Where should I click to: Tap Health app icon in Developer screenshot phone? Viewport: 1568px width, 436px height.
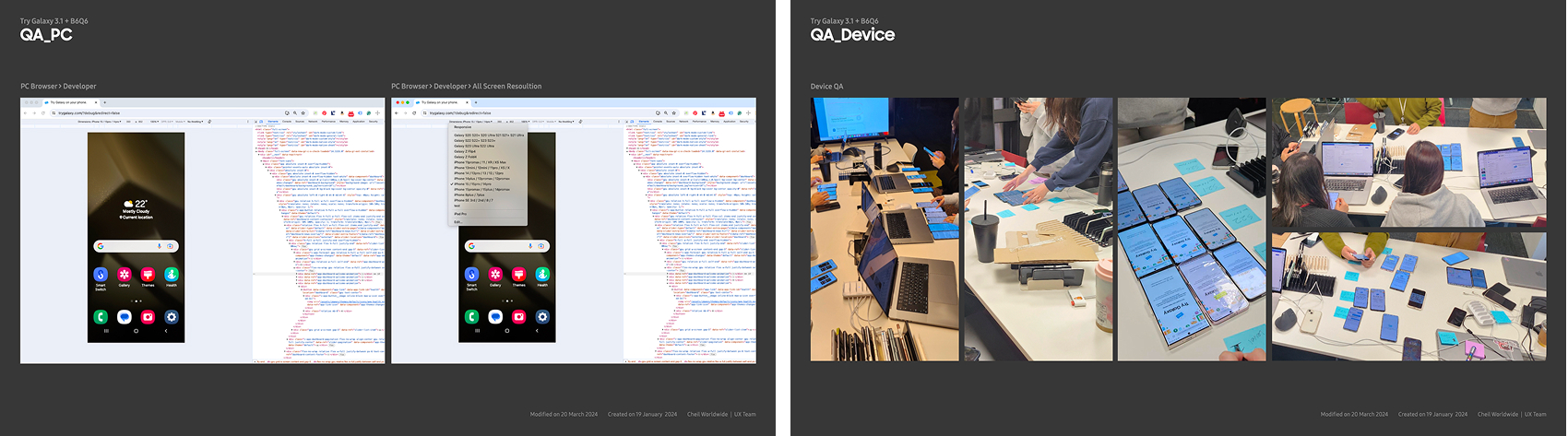coord(172,275)
